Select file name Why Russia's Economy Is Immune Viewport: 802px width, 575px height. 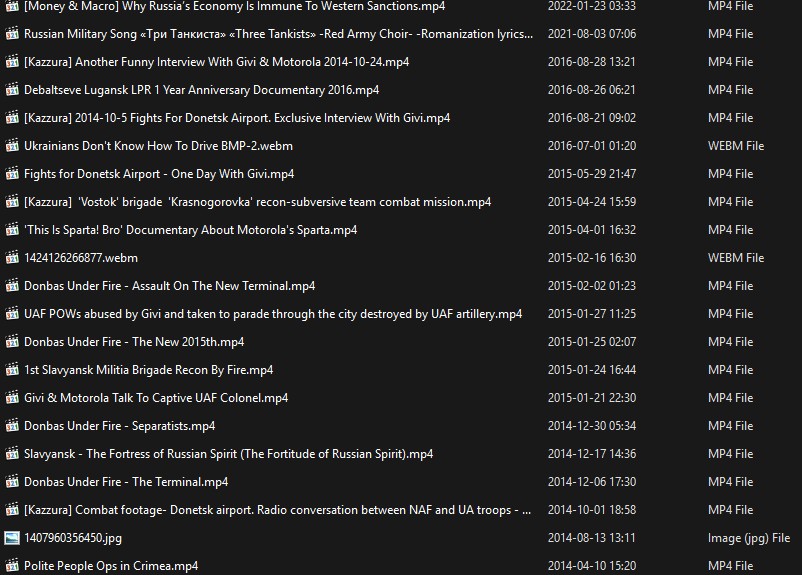pos(235,6)
